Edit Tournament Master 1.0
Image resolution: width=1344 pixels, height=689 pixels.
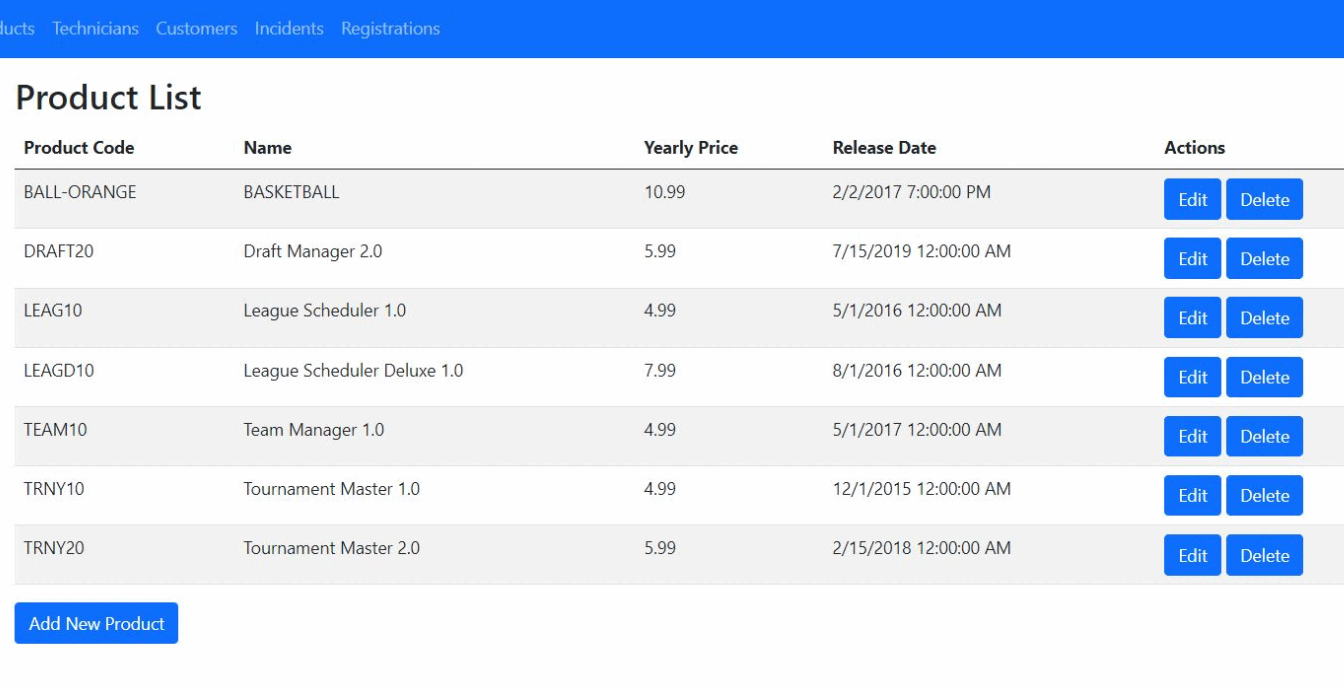click(x=1192, y=495)
